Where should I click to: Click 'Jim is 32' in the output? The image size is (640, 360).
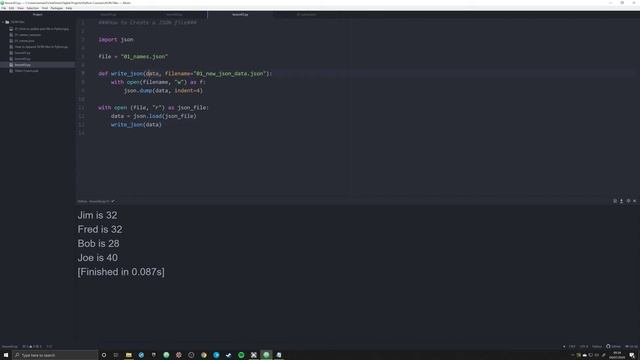pos(97,215)
